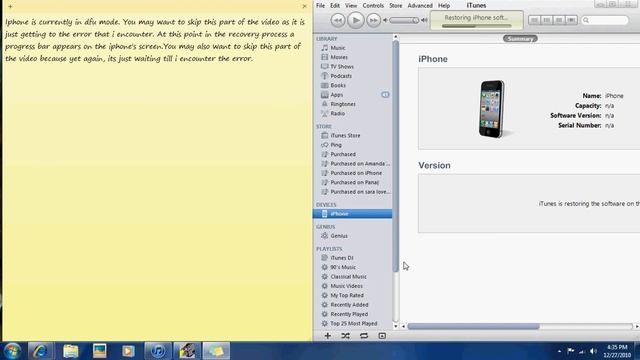Select Purchased on Panaj playlist
Screen dimensions: 640x360
pos(353,182)
